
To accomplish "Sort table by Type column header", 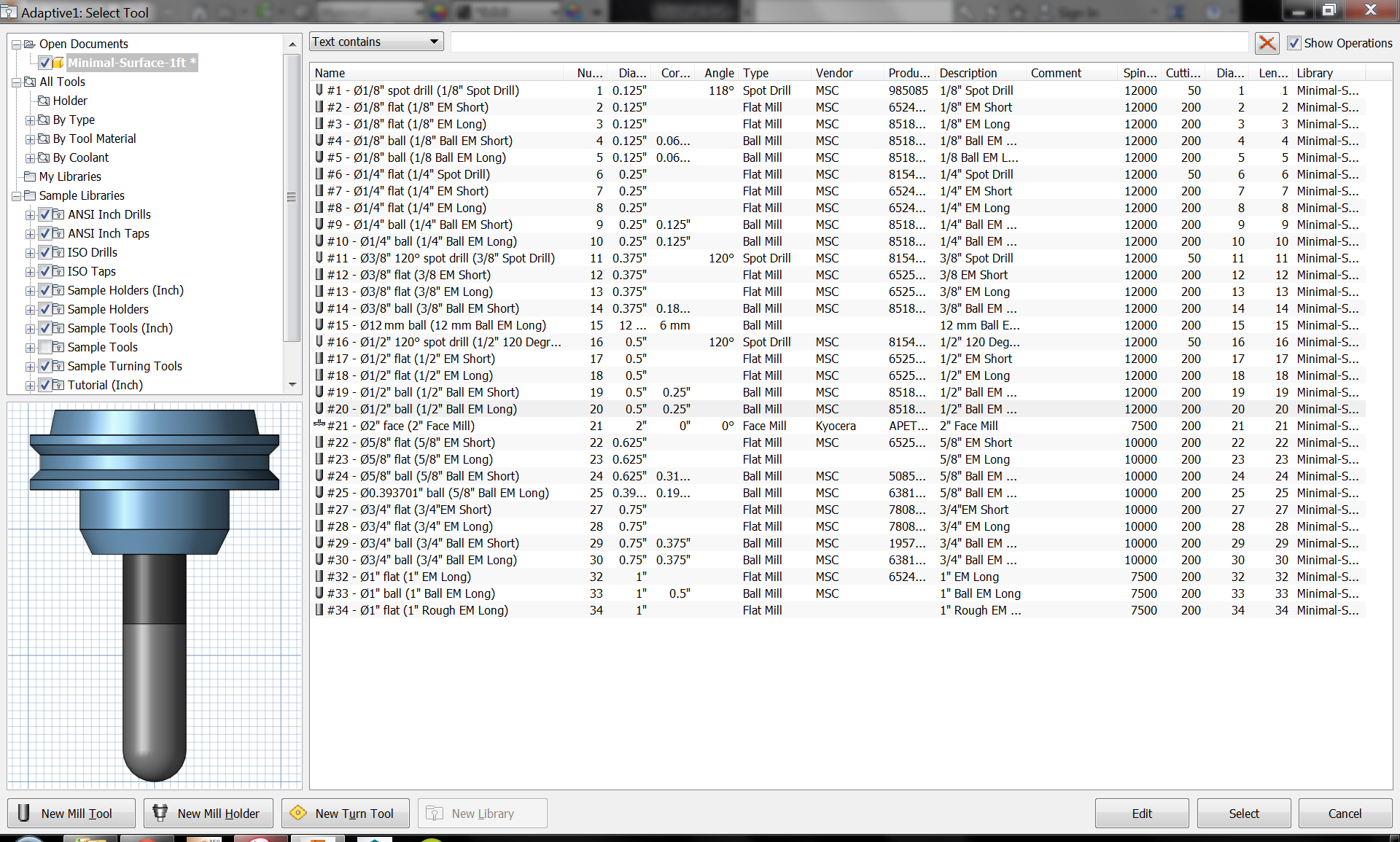I will click(775, 73).
